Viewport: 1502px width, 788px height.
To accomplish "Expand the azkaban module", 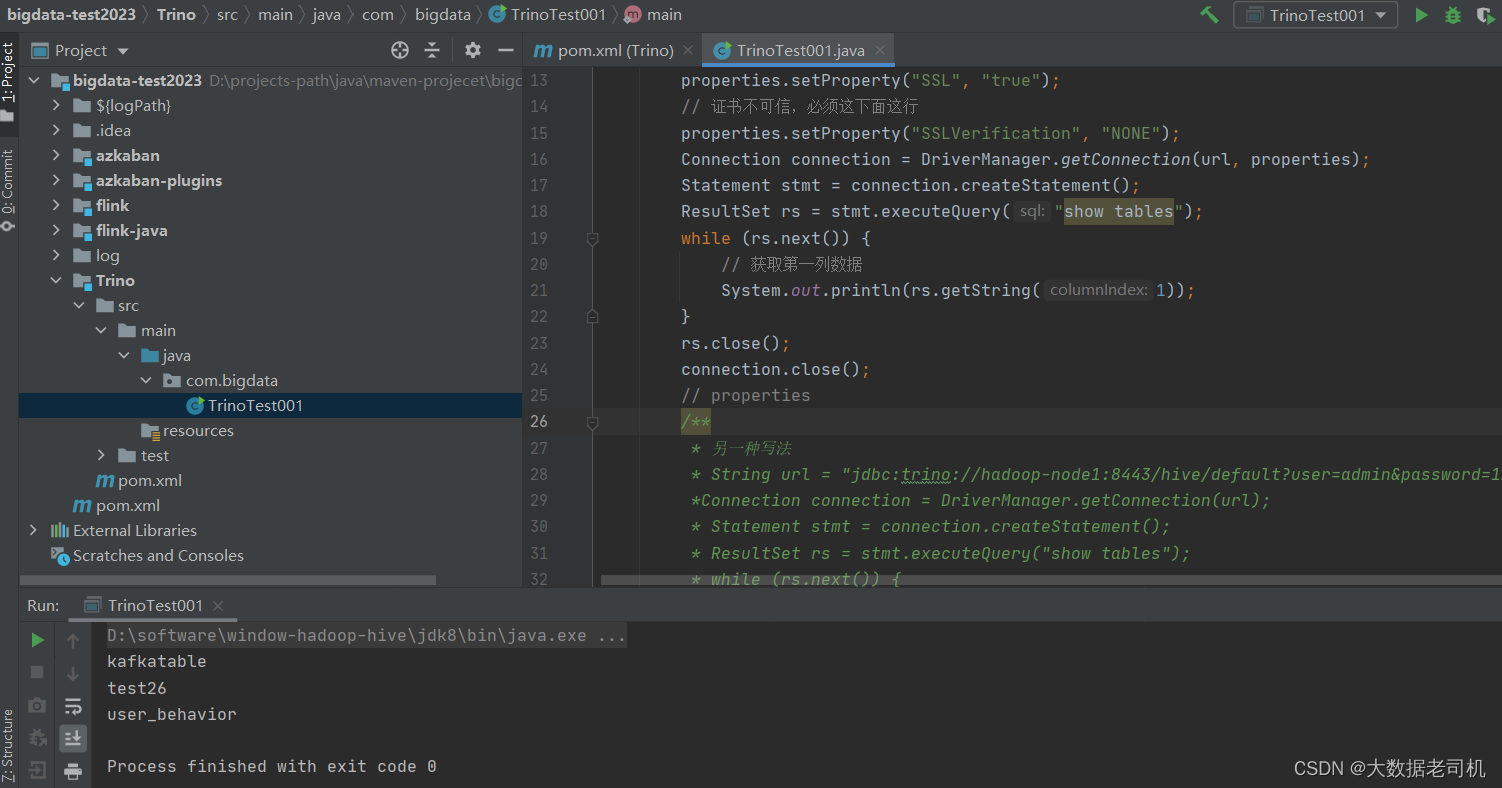I will click(x=57, y=155).
